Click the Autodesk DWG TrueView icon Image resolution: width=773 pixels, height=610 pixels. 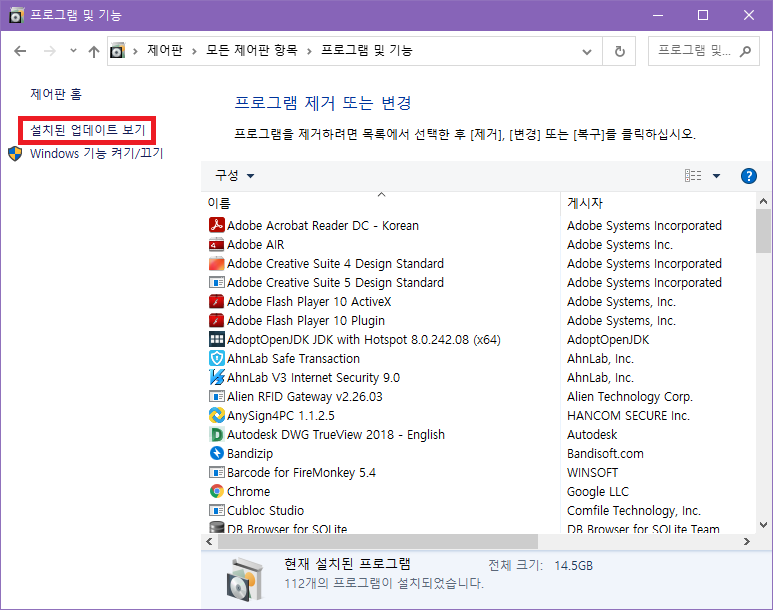(216, 434)
